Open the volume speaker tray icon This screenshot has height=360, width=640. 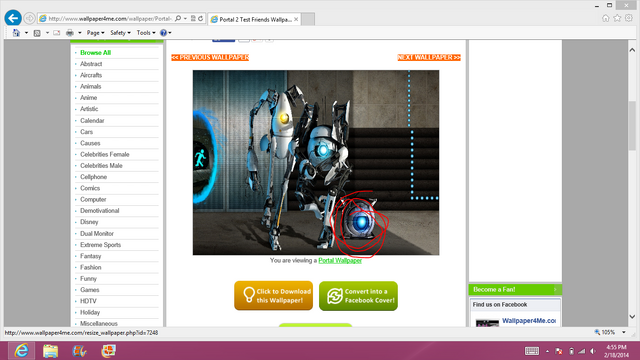pos(593,351)
